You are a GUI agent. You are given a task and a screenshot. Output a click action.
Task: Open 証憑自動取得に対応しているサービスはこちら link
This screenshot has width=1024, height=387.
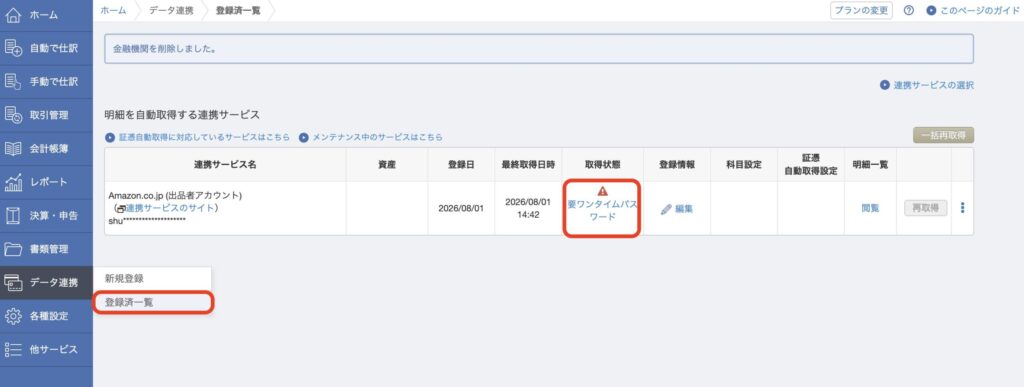pos(198,137)
